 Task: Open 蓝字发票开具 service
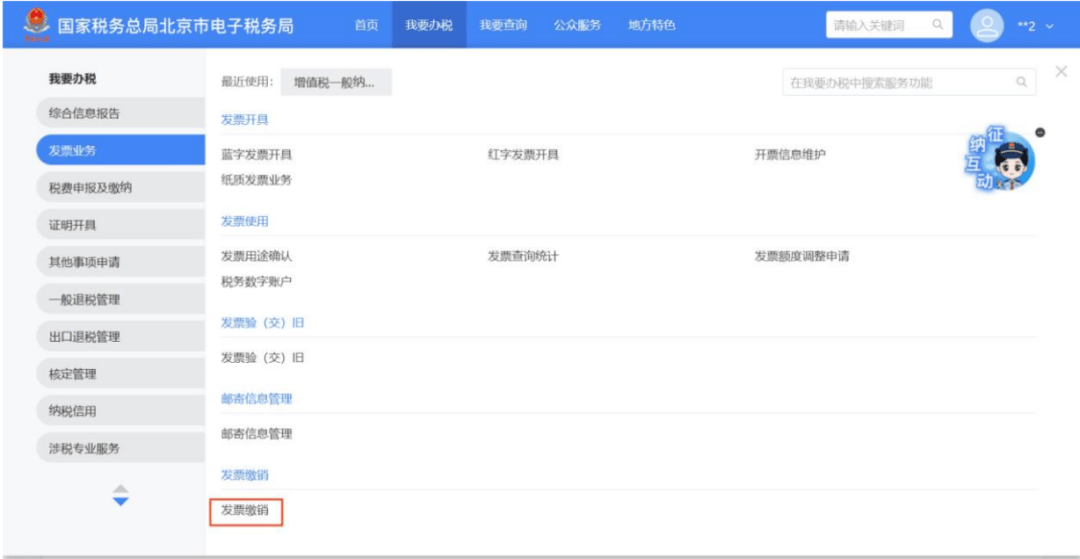coord(256,155)
